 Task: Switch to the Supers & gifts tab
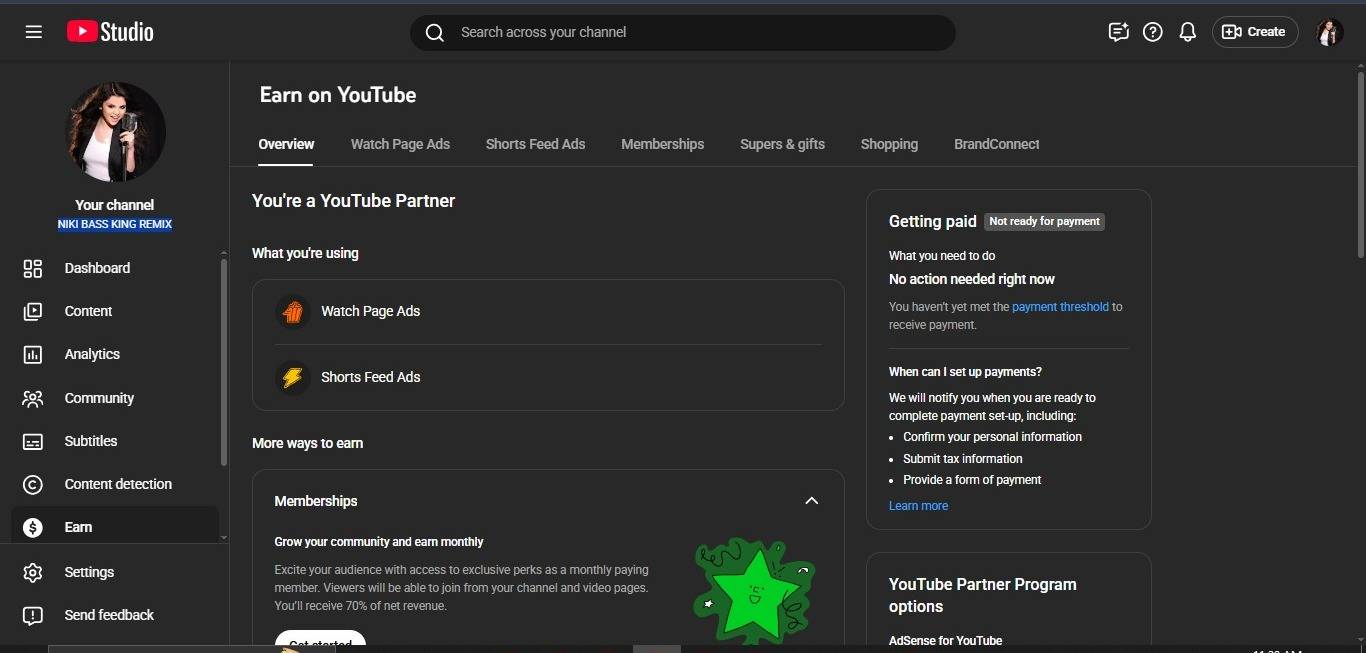[x=782, y=144]
